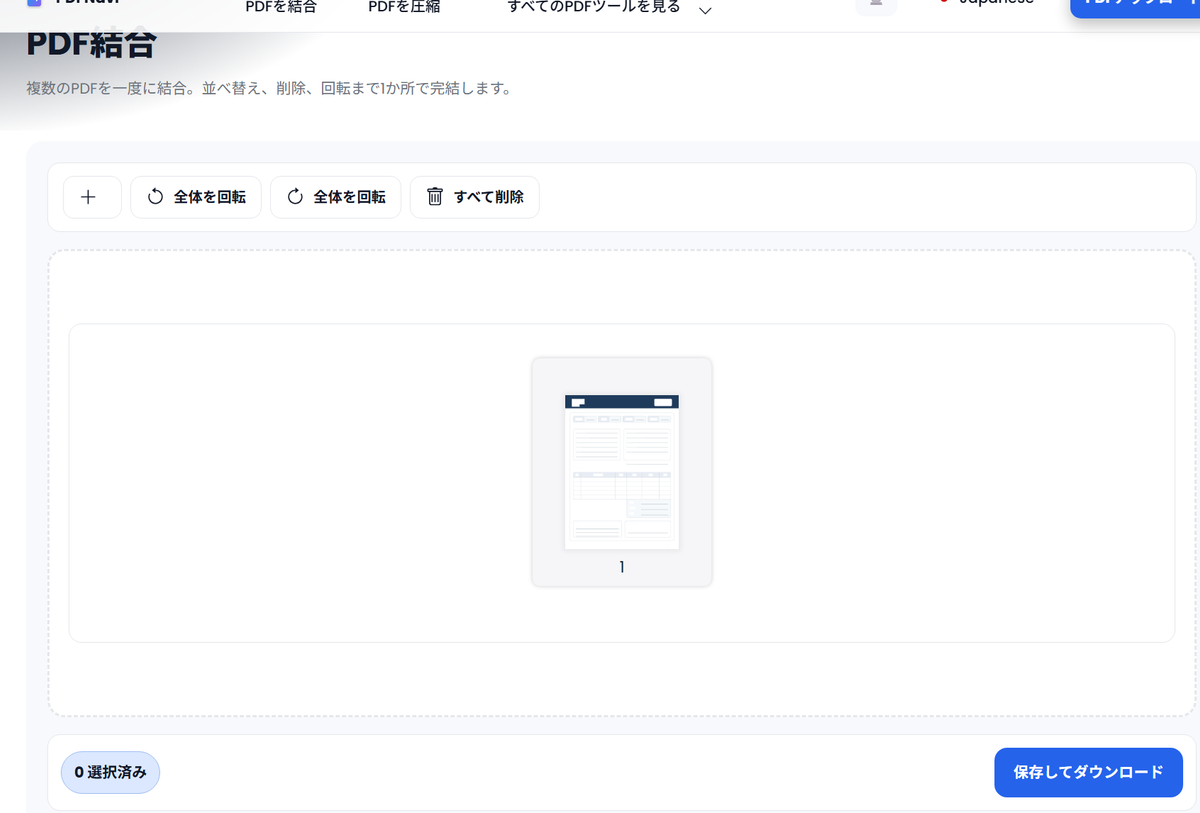This screenshot has height=813, width=1200.
Task: Click the chevron next to すべてのPDFツールを見る
Action: [x=705, y=8]
